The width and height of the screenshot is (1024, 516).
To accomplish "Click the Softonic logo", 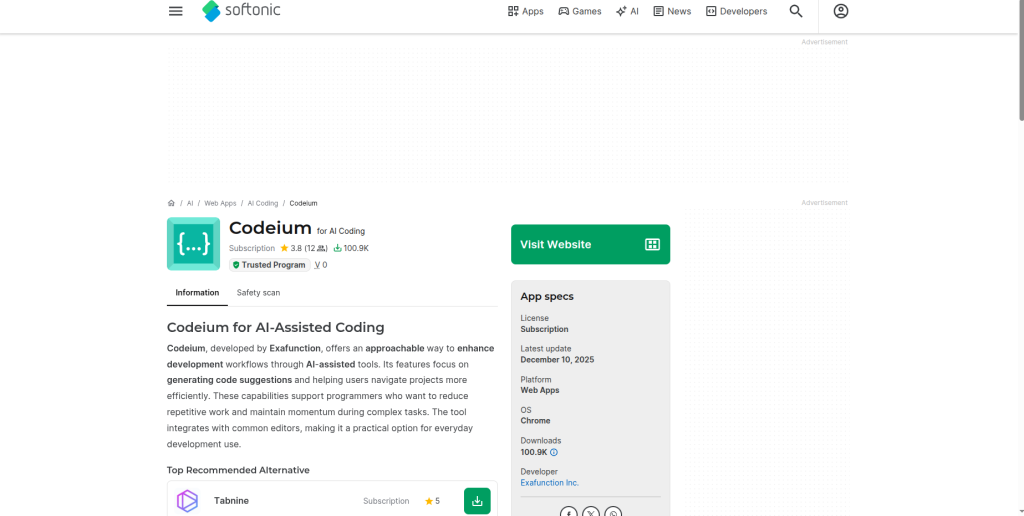I will pos(241,10).
